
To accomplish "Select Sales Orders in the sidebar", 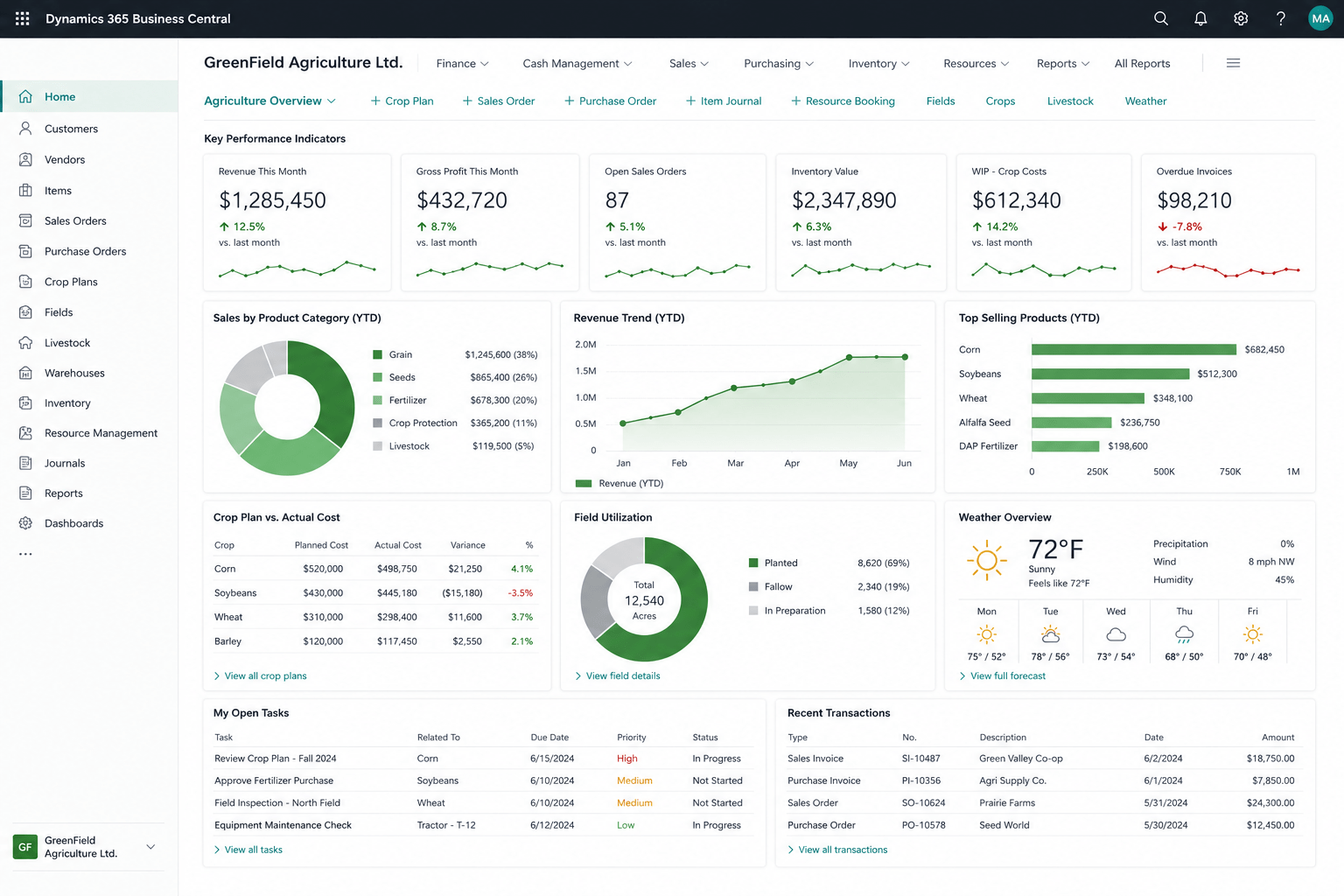I will [x=89, y=220].
